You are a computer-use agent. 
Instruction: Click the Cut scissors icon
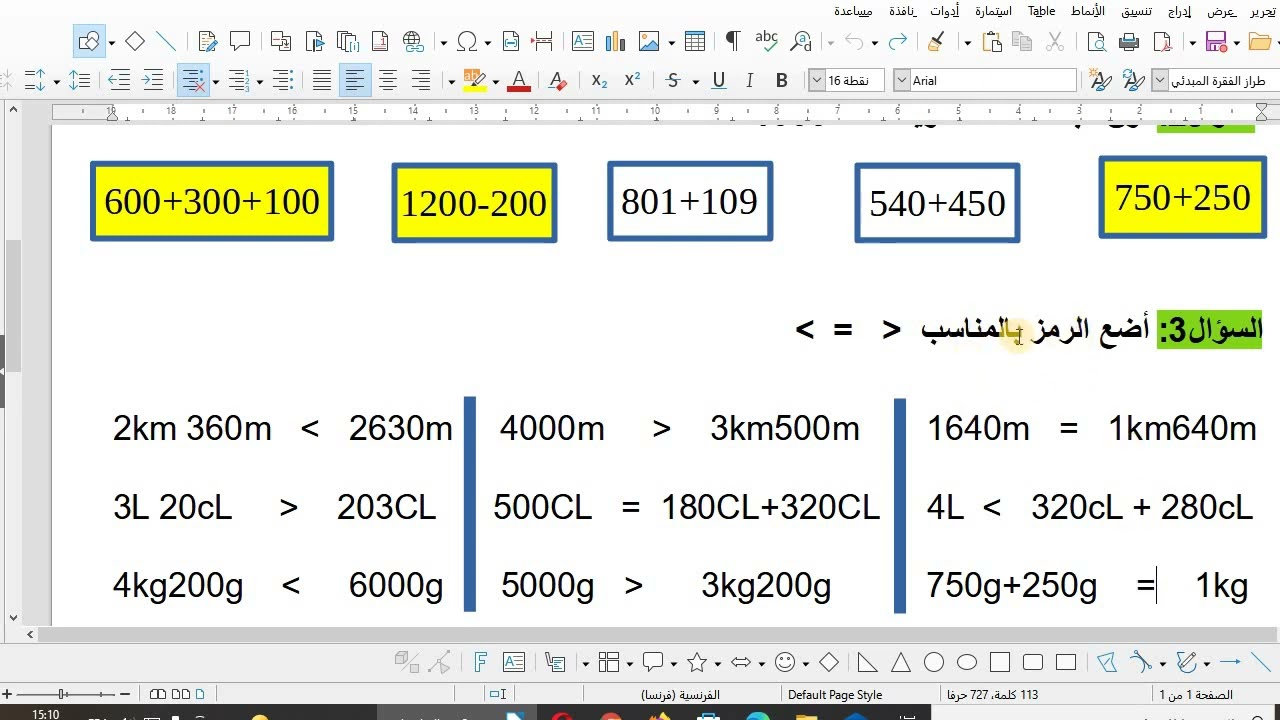[x=1054, y=42]
